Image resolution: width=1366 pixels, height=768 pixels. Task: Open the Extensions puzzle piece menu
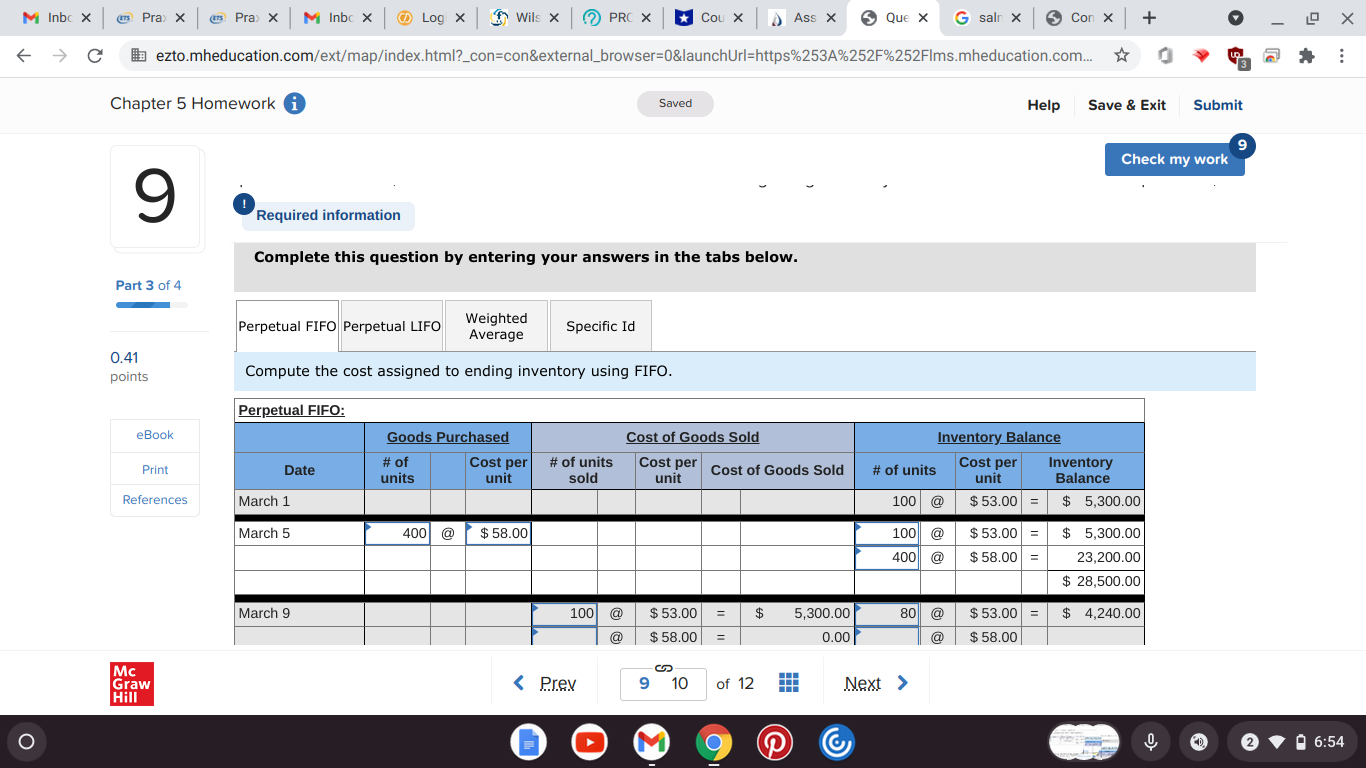click(1306, 57)
